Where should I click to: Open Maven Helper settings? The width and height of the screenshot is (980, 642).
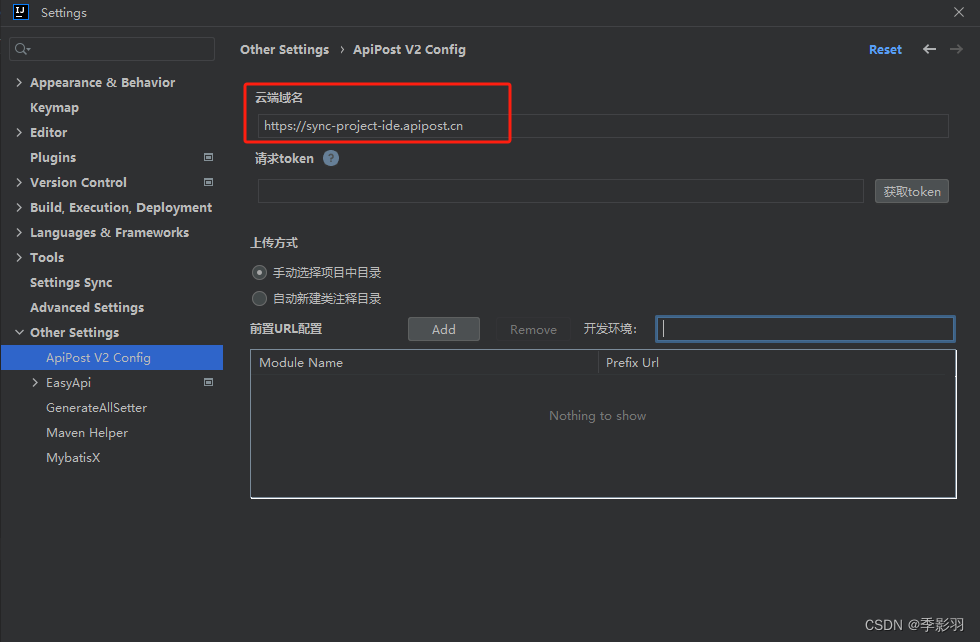click(87, 433)
